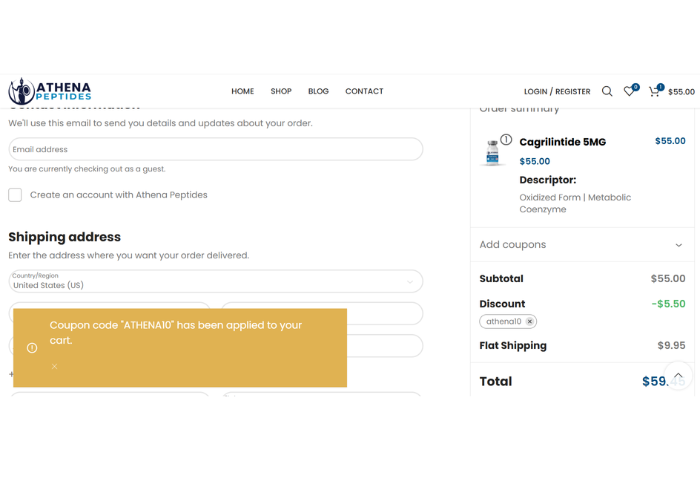Screen dimensions: 700x500
Task: Click the quantity badge on product image
Action: [x=506, y=140]
